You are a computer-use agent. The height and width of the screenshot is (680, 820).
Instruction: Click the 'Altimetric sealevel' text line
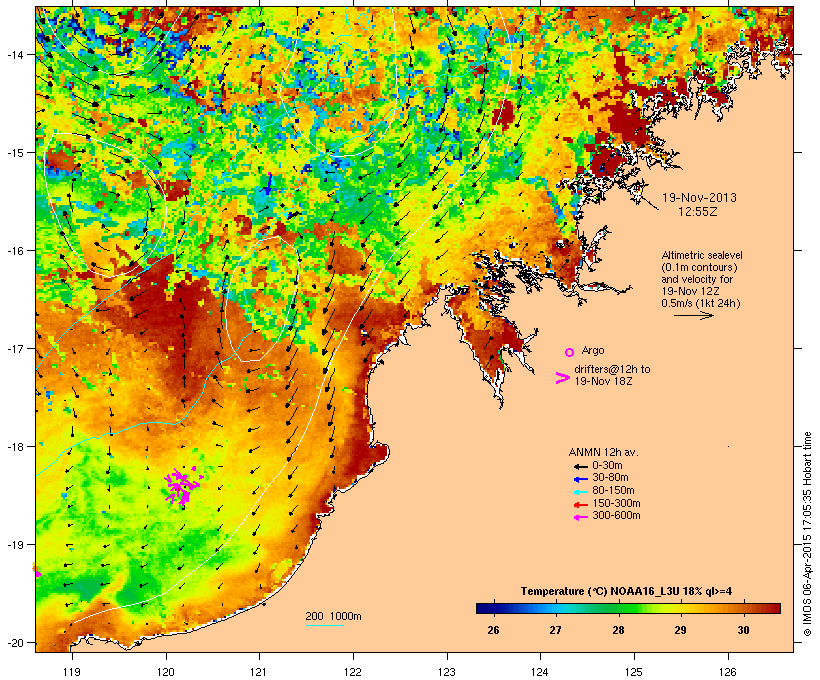click(x=702, y=255)
